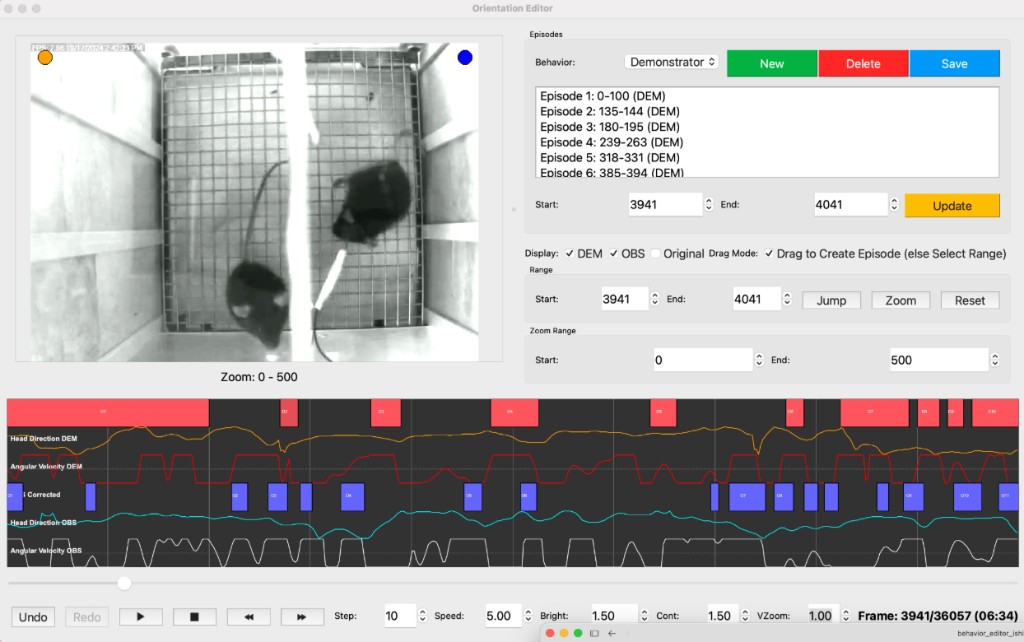Click the Zoom Range Start field showing 0
The image size is (1024, 642).
click(703, 360)
